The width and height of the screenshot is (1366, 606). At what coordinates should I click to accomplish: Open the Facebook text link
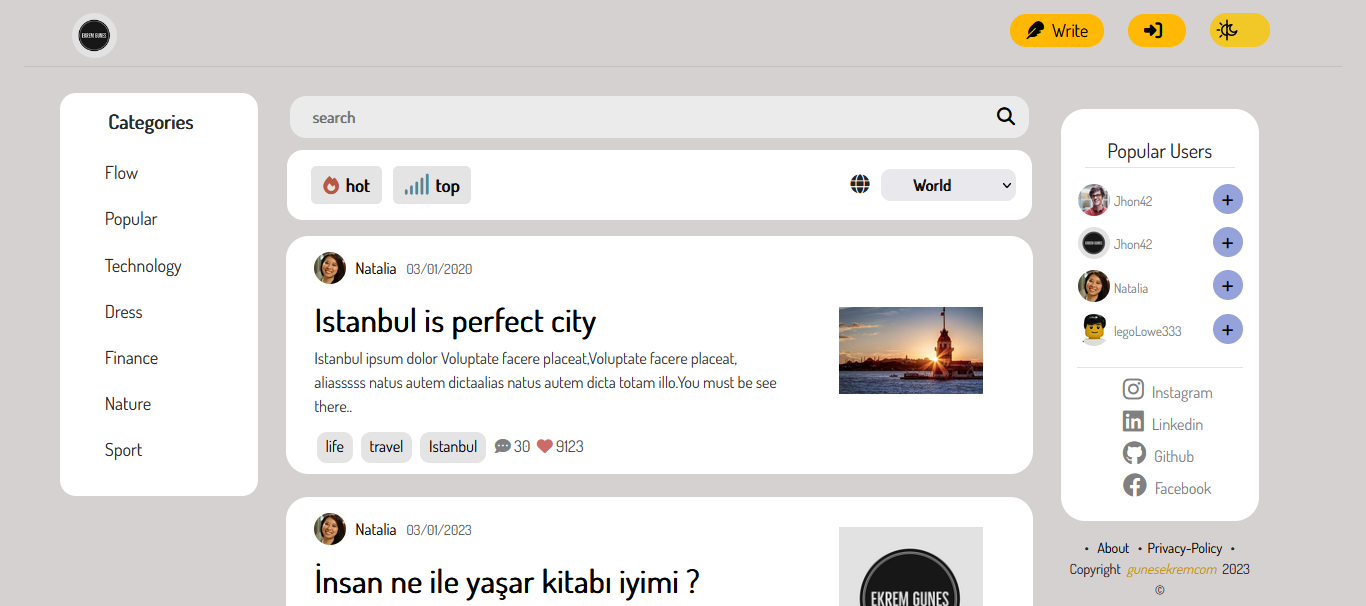tap(1183, 489)
